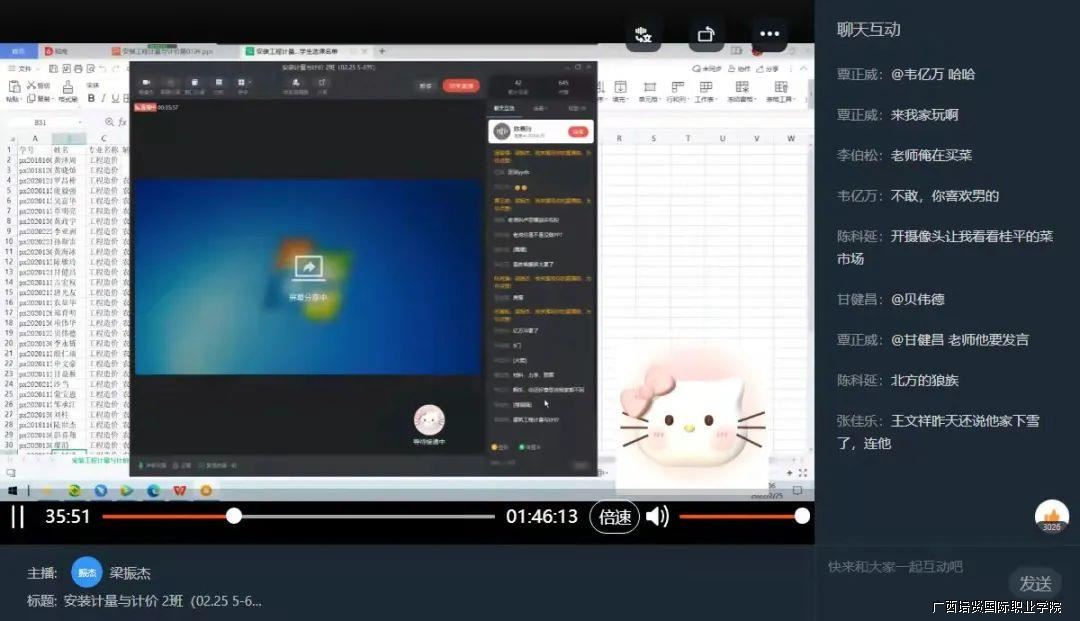Tap the audio-only mode icon
Viewport: 1080px width, 621px height.
(643, 34)
